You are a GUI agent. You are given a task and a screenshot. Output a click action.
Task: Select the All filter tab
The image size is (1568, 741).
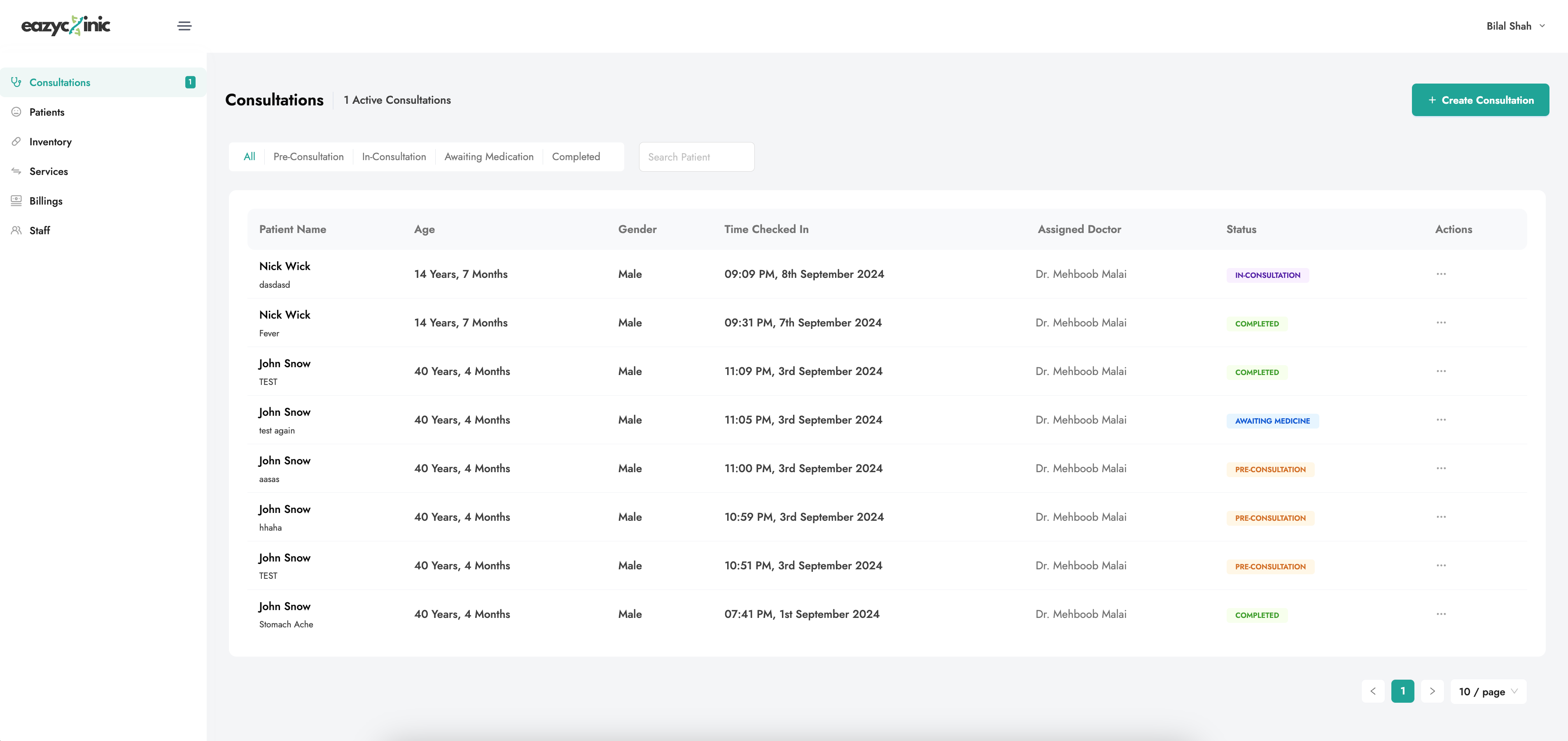coord(249,156)
